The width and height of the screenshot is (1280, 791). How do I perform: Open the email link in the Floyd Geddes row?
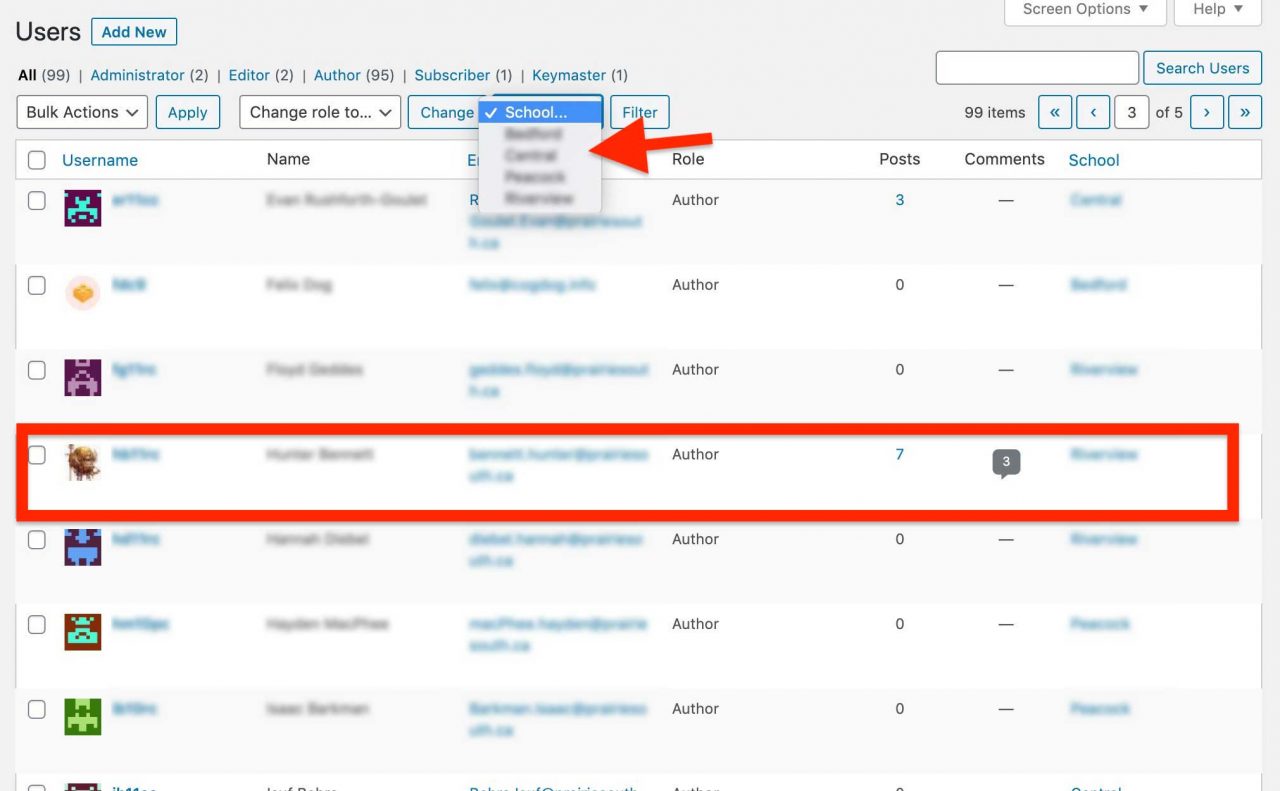(558, 380)
